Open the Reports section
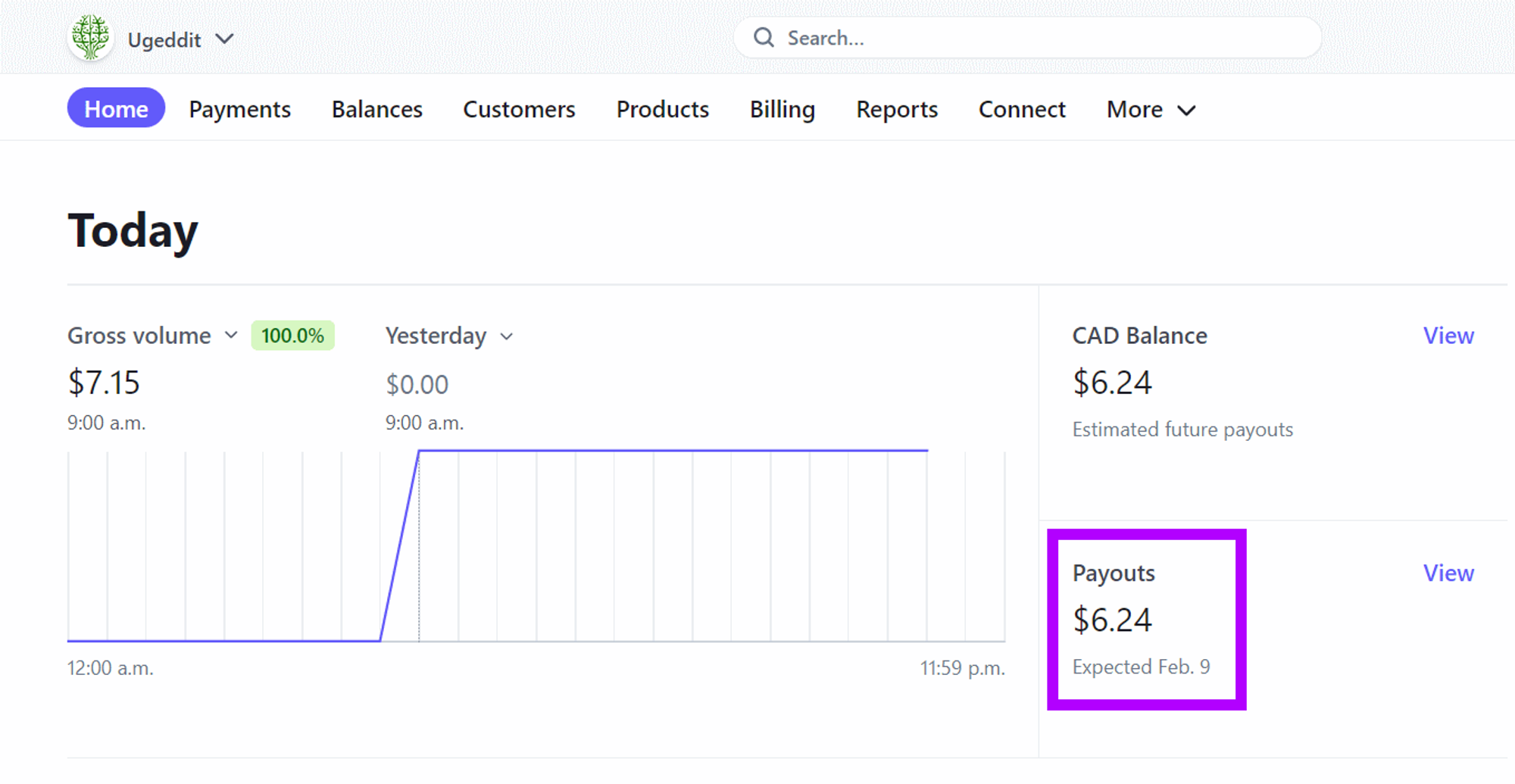Screen dimensions: 1515x784 tap(897, 109)
